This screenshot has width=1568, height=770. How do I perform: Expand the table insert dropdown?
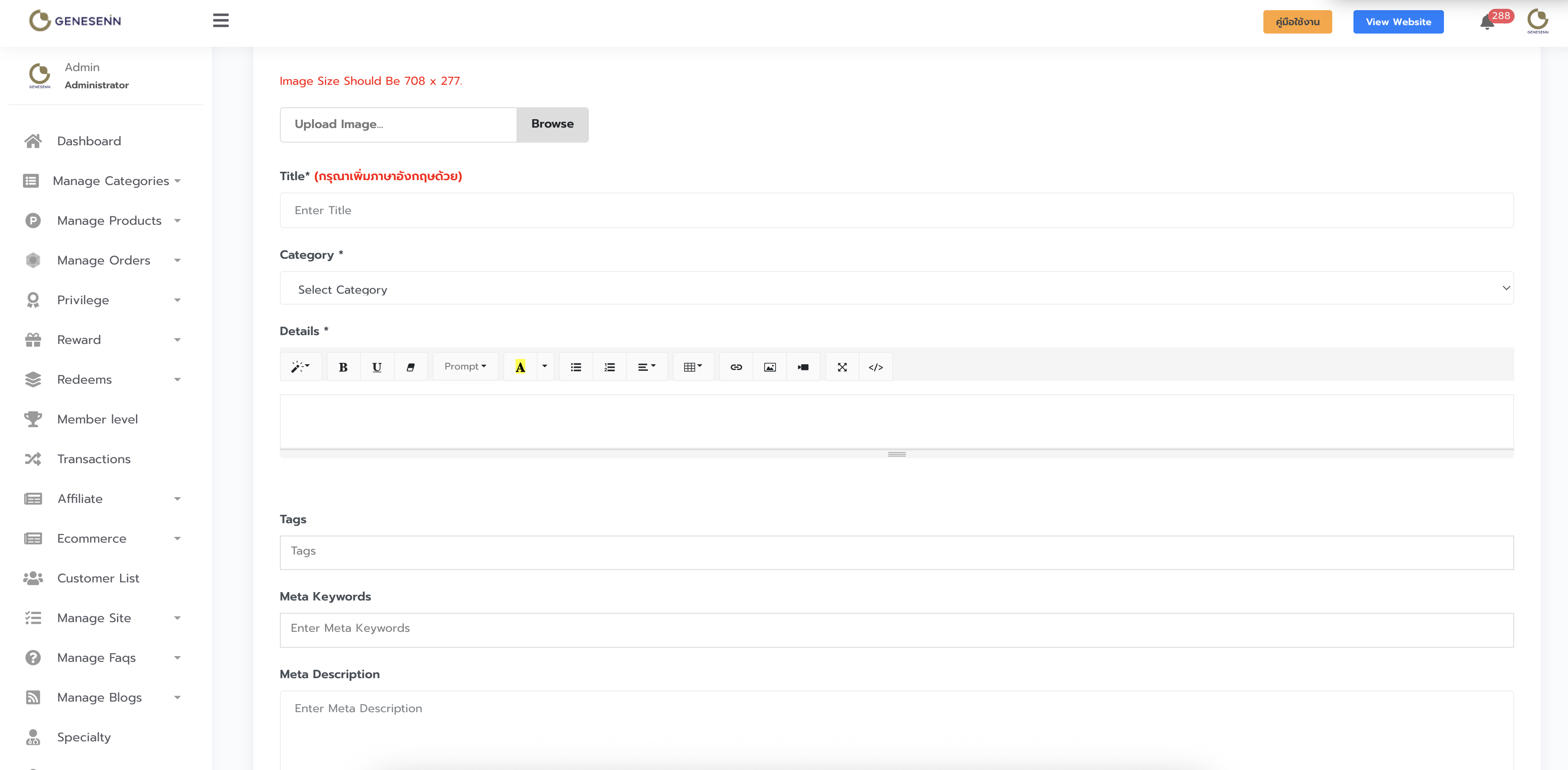tap(693, 367)
